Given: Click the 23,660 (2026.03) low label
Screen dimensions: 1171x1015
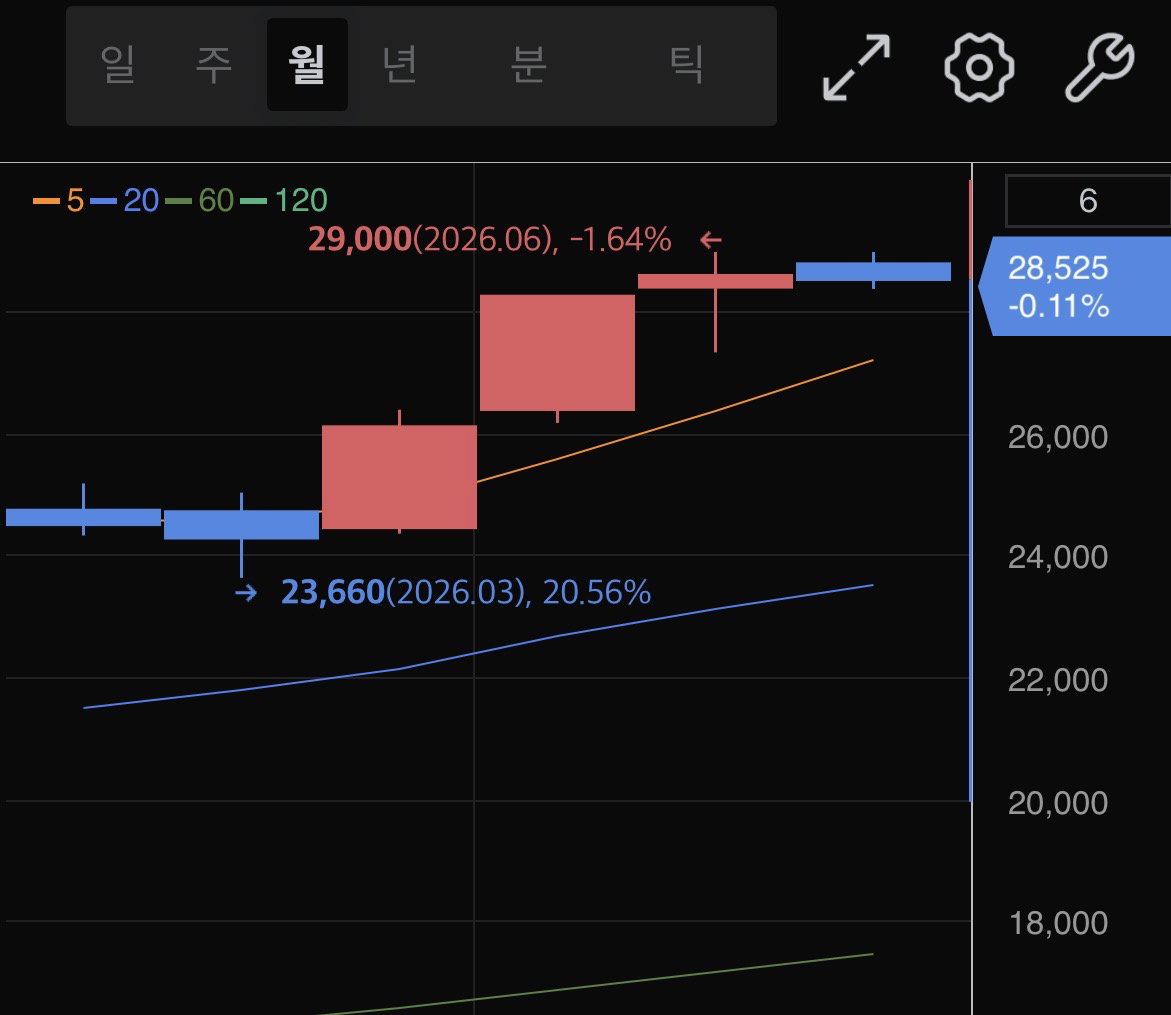Looking at the screenshot, I should pos(466,592).
